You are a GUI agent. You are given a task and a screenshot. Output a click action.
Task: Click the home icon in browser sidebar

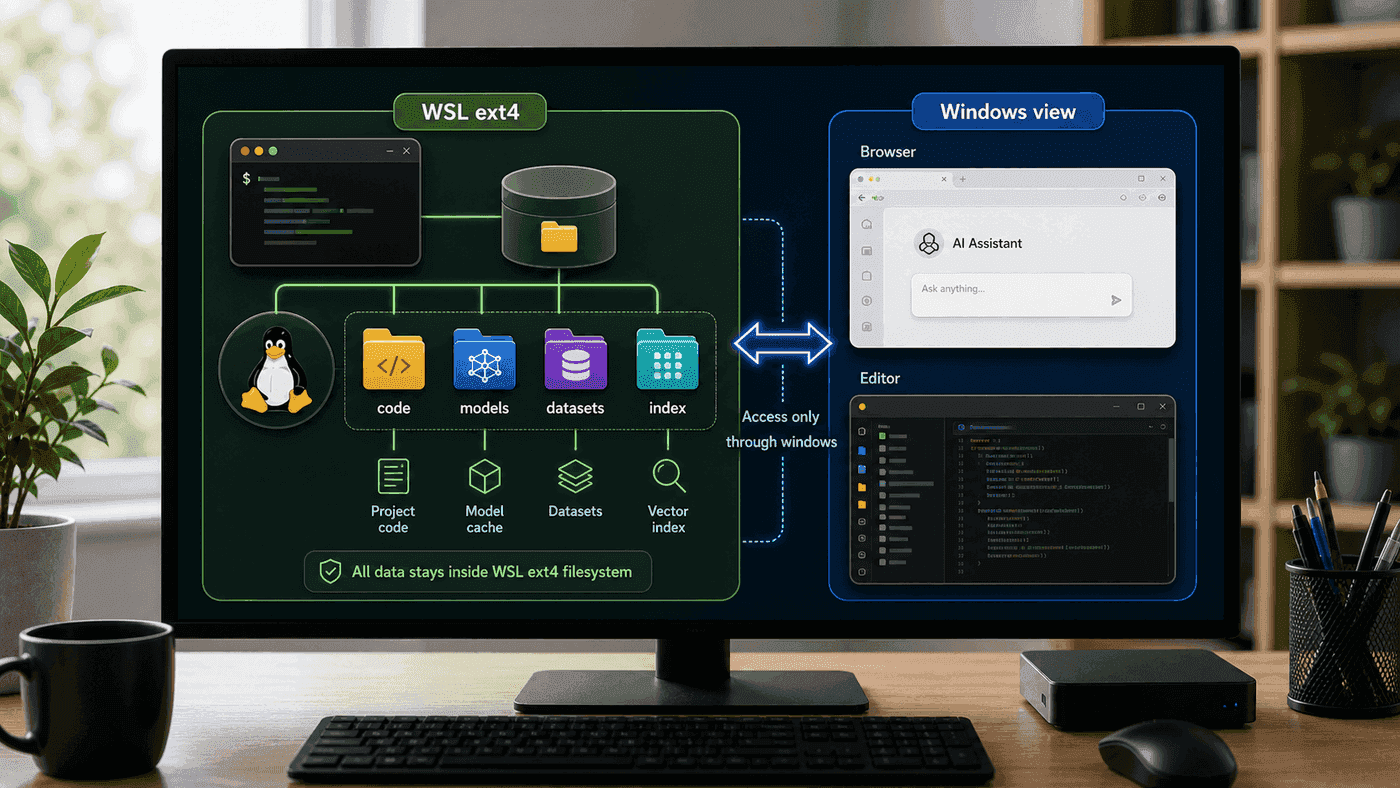pos(867,224)
